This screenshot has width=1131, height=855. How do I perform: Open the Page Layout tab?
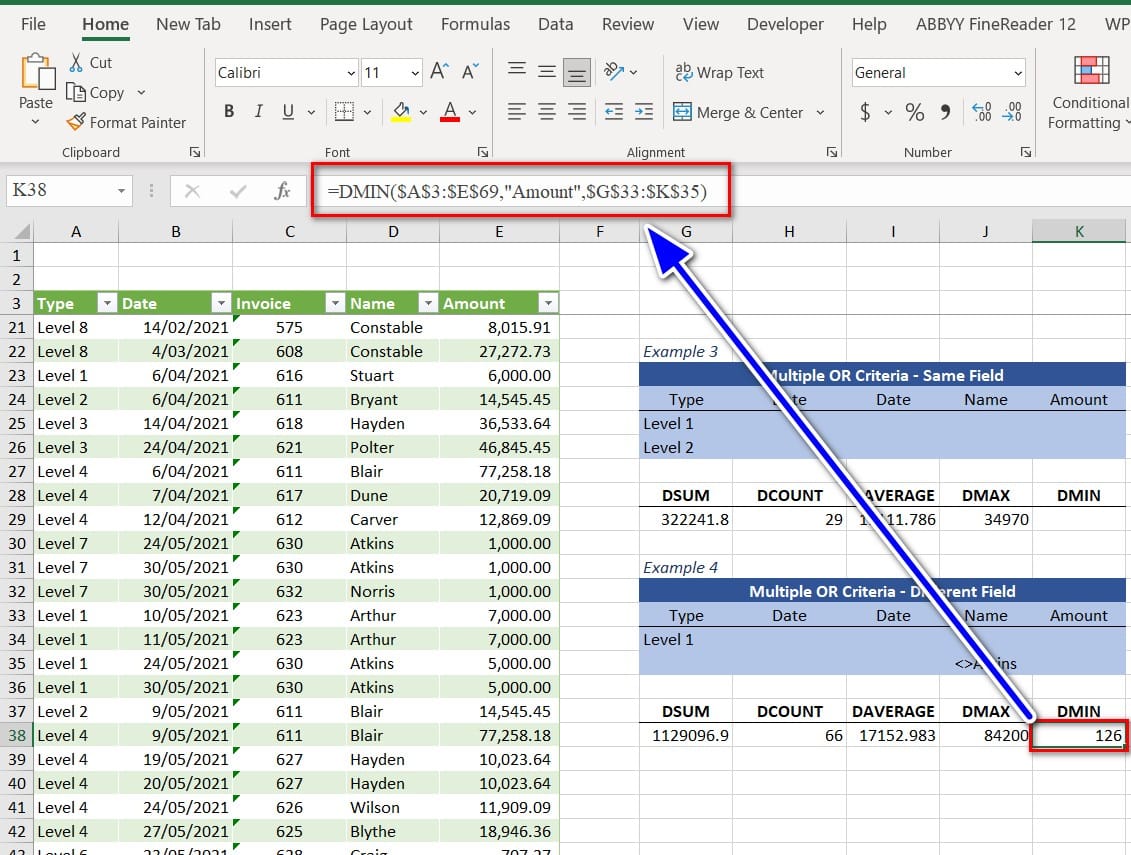366,24
